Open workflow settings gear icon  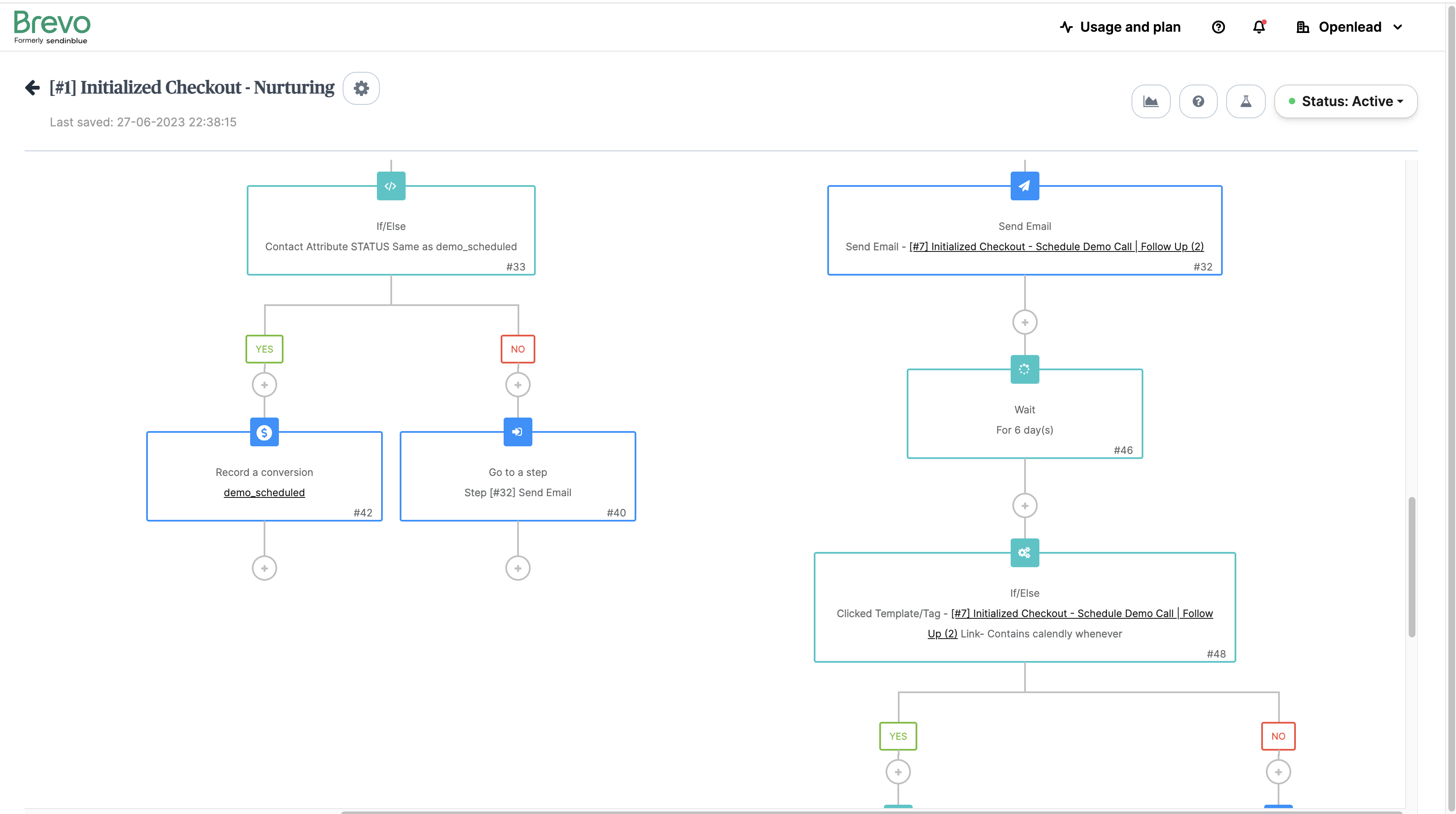pyautogui.click(x=361, y=88)
